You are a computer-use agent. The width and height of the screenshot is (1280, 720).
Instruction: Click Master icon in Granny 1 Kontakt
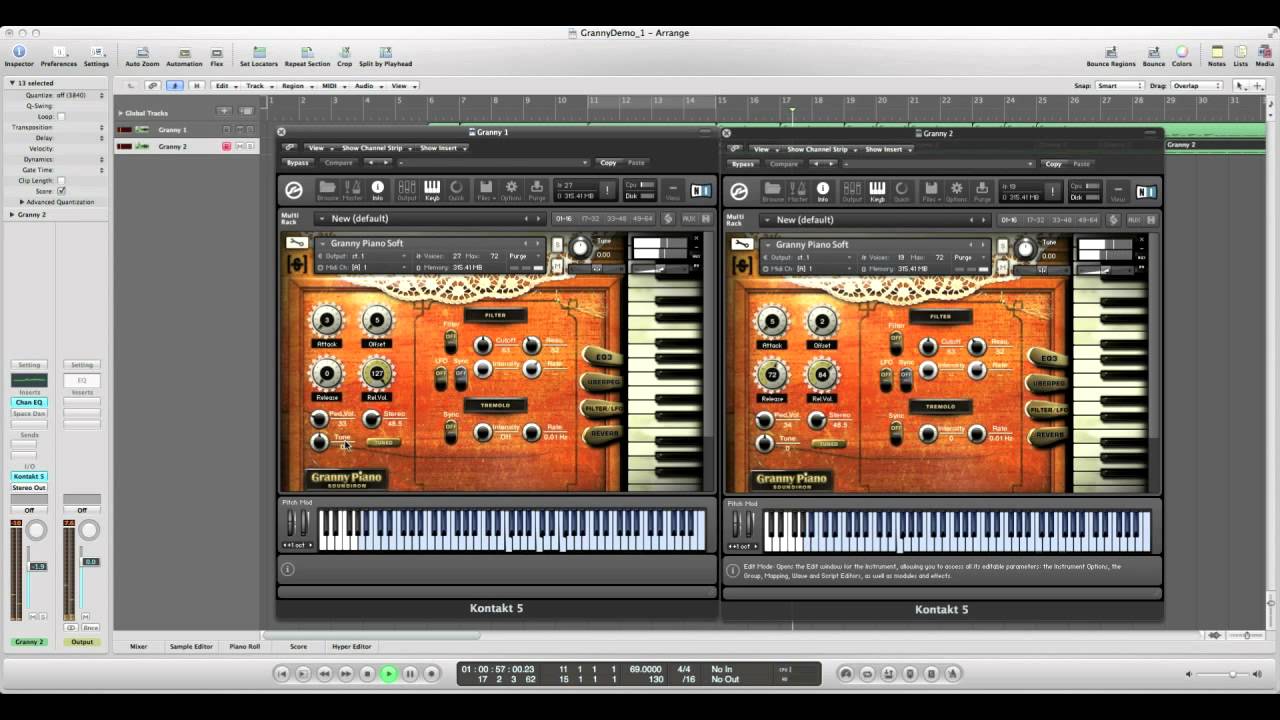(x=352, y=189)
